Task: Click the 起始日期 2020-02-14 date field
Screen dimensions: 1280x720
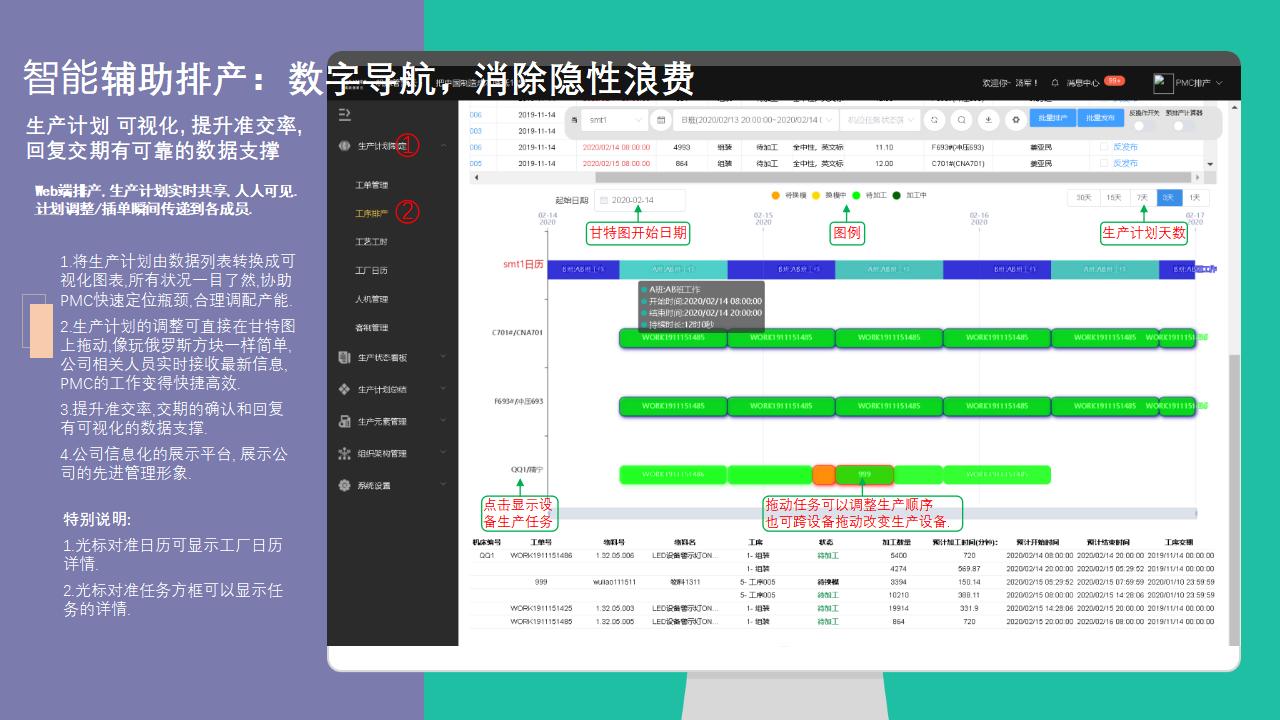Action: pyautogui.click(x=640, y=200)
